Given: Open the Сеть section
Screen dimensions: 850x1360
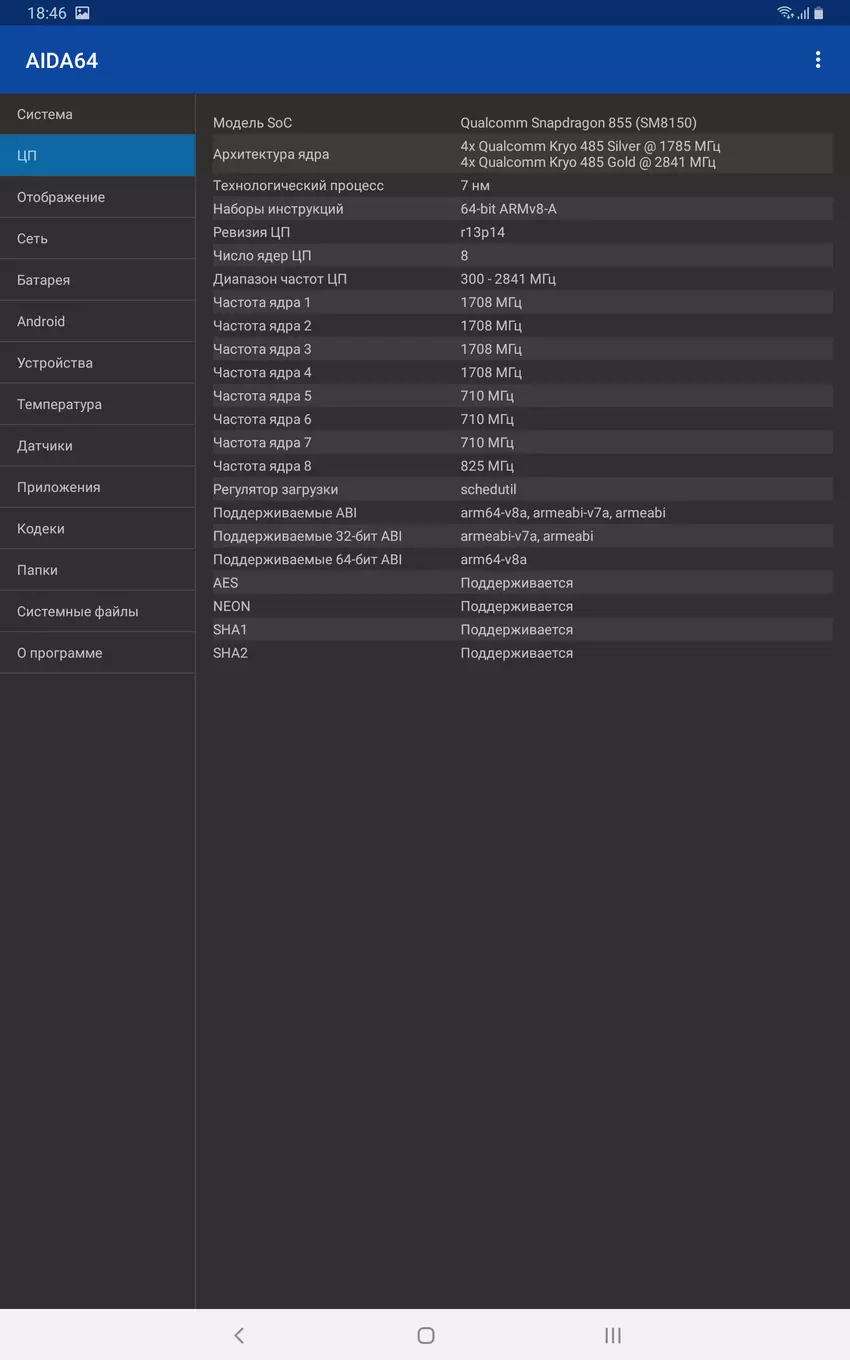Looking at the screenshot, I should click(97, 239).
